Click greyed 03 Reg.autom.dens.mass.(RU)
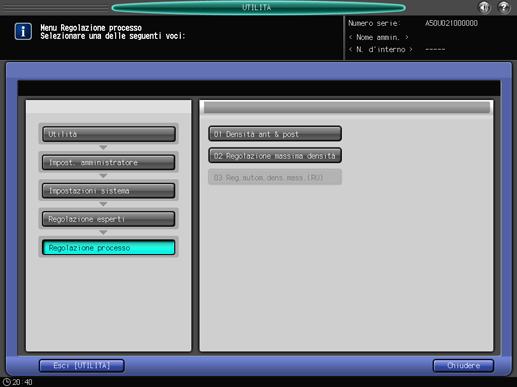The width and height of the screenshot is (517, 387). [275, 177]
